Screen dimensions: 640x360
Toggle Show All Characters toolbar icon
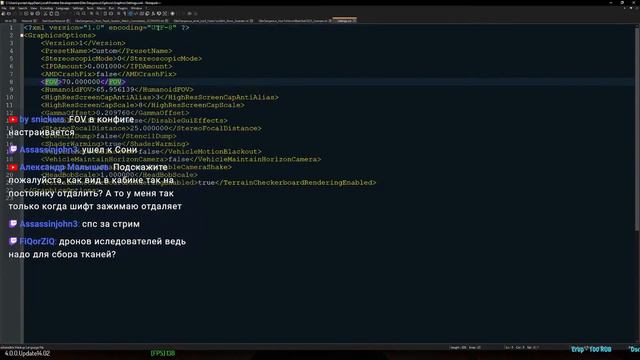coord(124,13)
